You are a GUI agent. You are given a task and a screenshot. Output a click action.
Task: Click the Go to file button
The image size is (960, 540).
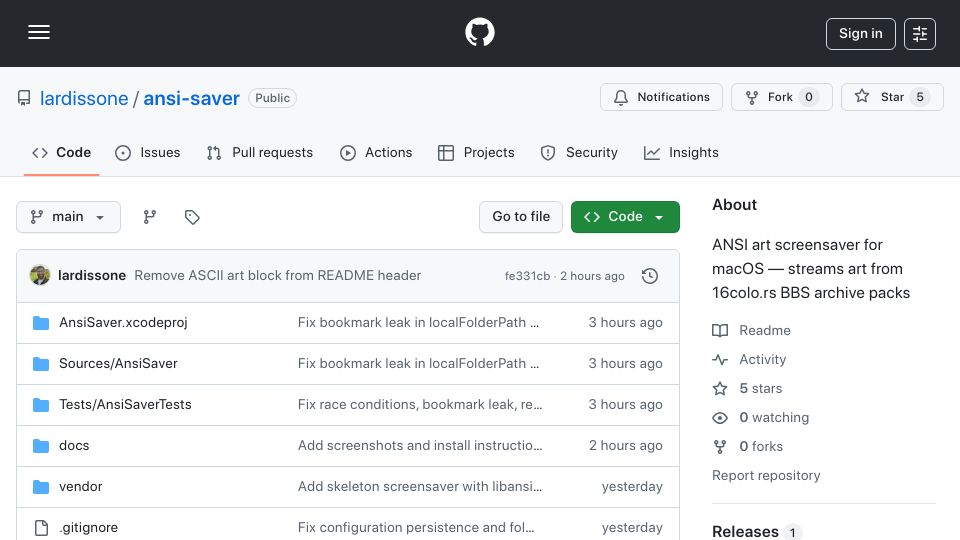[521, 217]
